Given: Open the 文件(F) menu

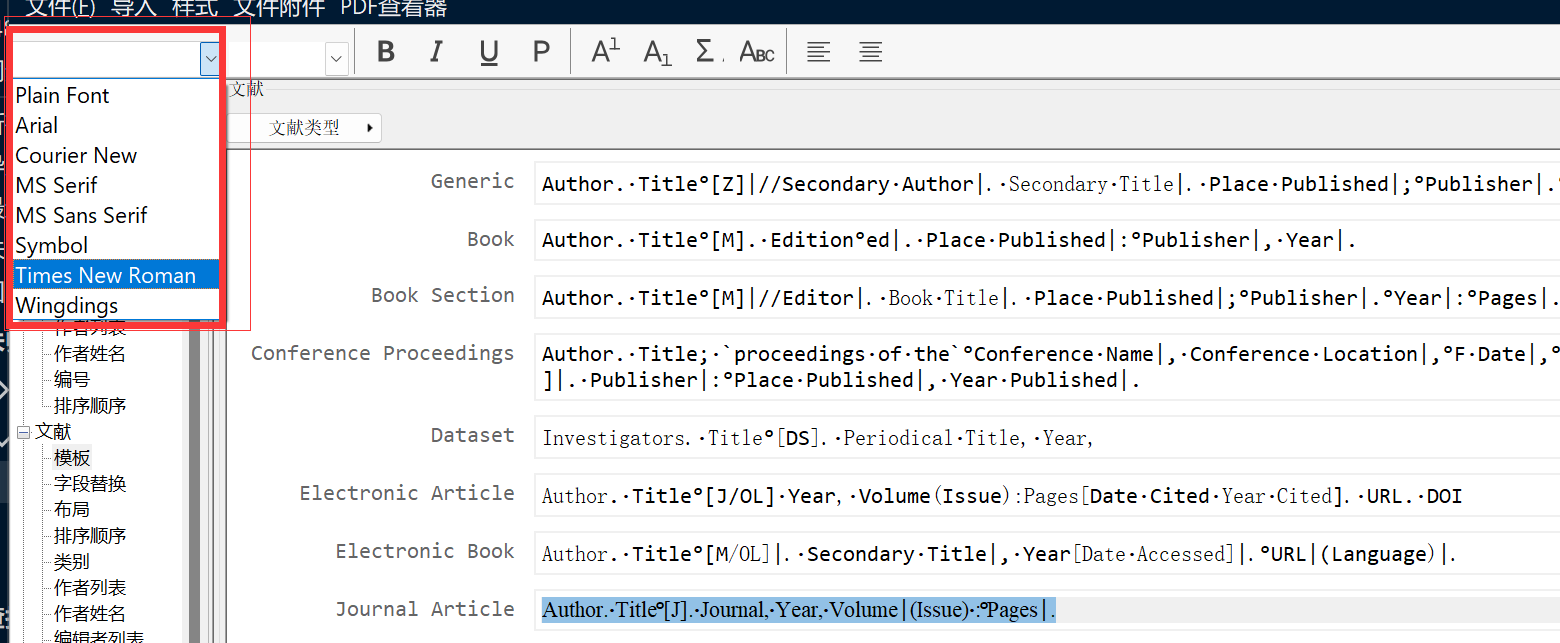Looking at the screenshot, I should click(61, 9).
